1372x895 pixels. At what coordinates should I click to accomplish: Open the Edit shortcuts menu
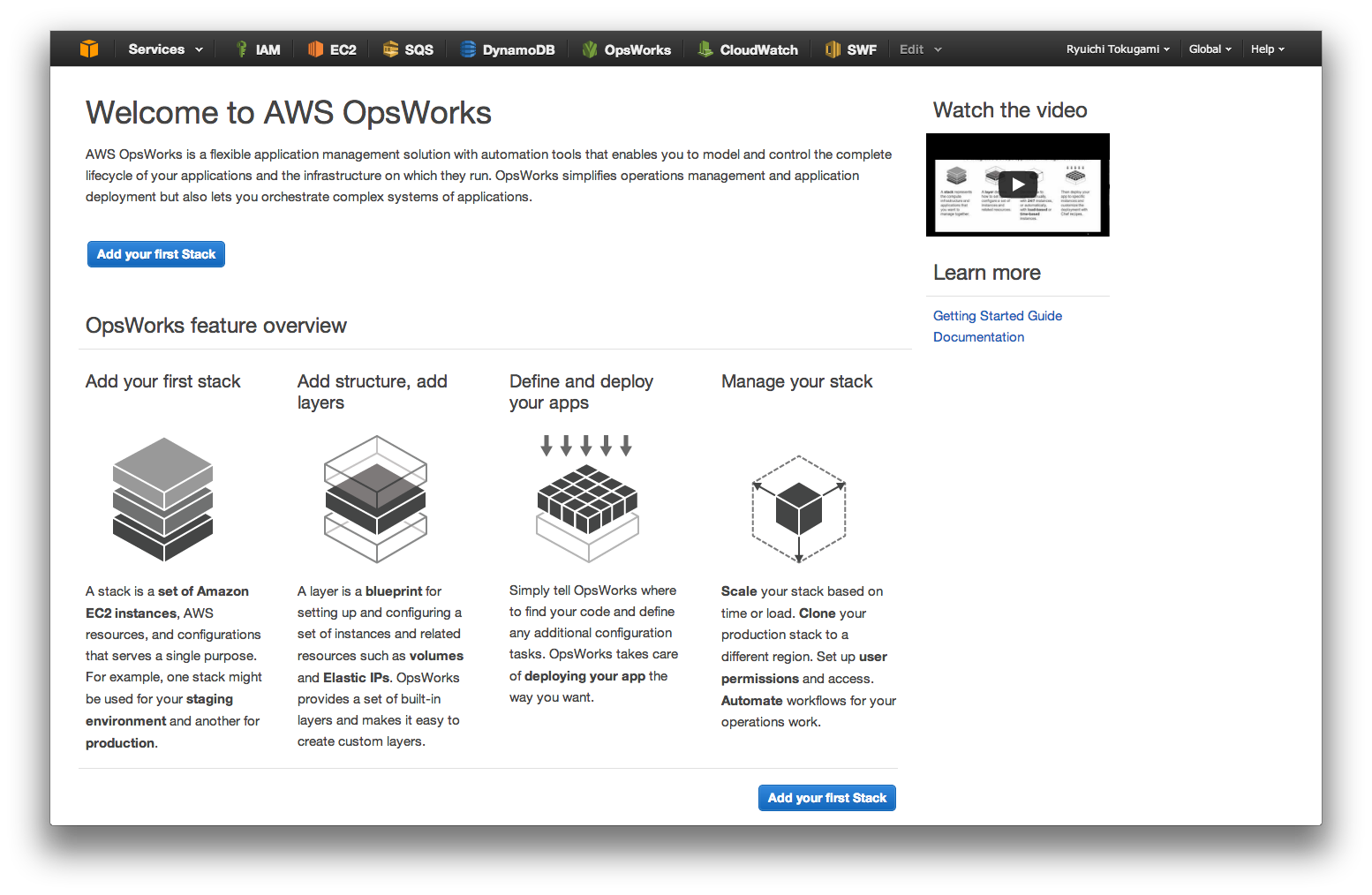pyautogui.click(x=919, y=49)
